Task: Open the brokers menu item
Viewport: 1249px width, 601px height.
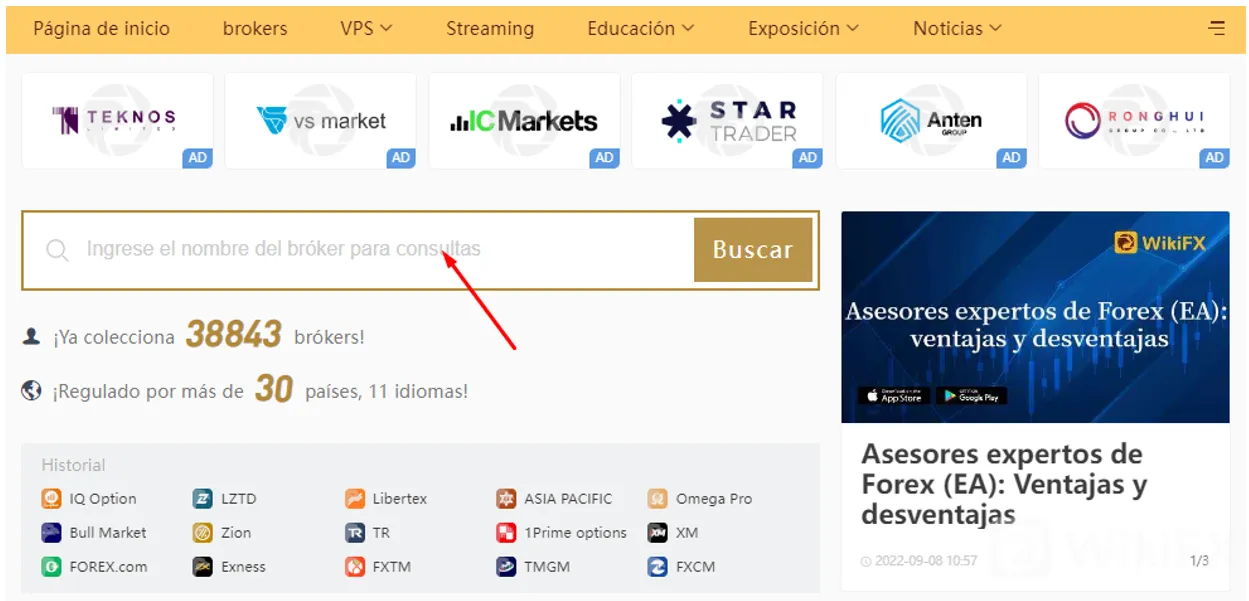Action: [255, 28]
